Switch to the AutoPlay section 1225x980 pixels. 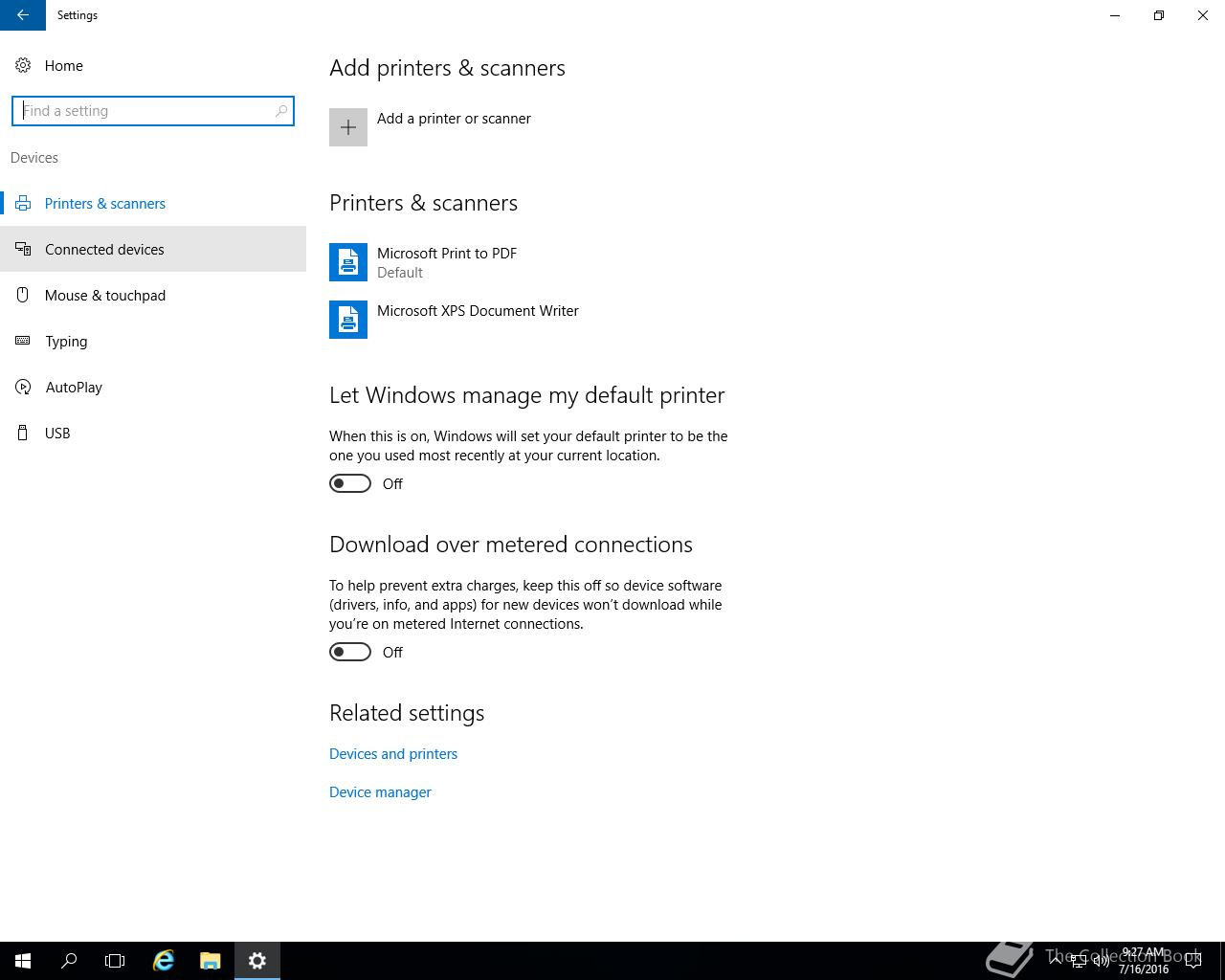click(153, 388)
